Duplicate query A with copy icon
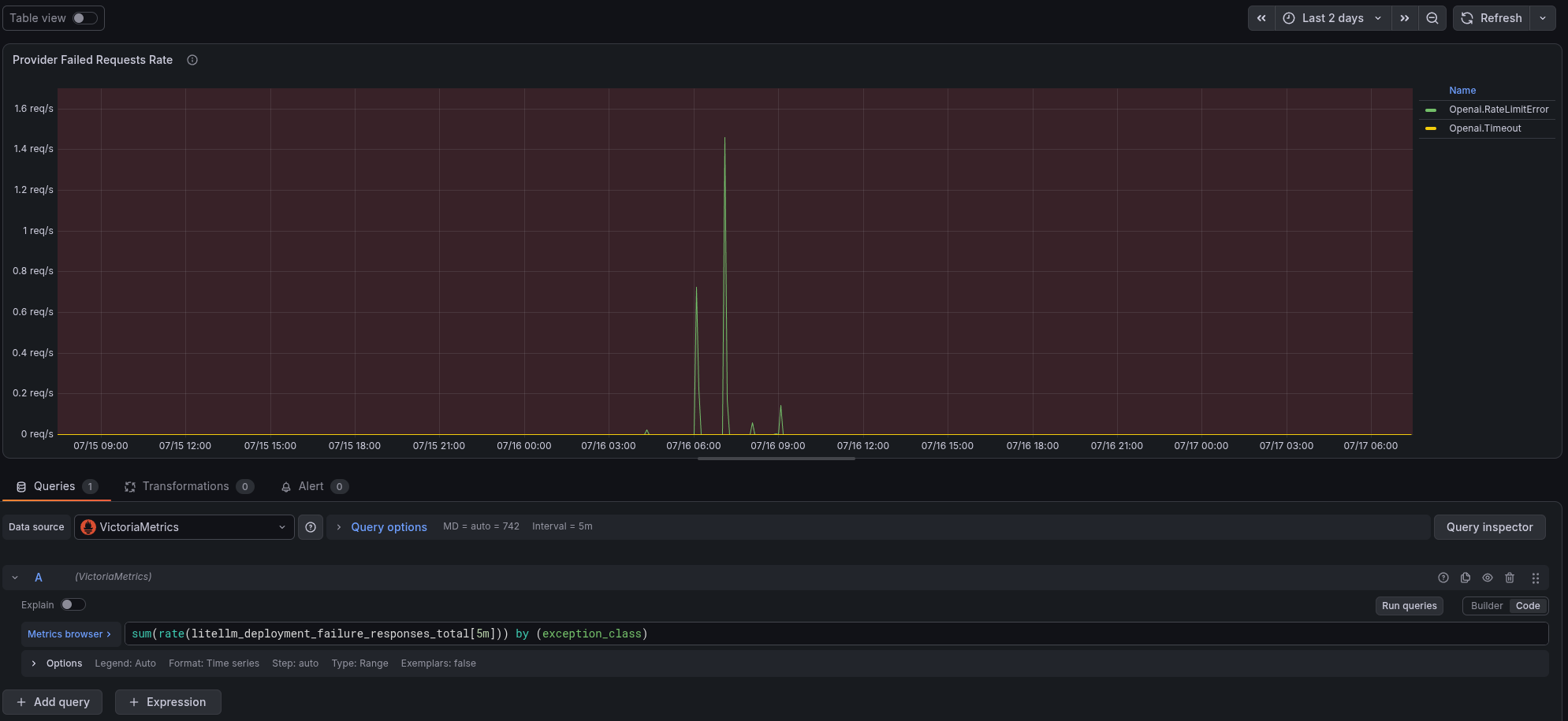Viewport: 1568px width, 721px height. [1466, 578]
